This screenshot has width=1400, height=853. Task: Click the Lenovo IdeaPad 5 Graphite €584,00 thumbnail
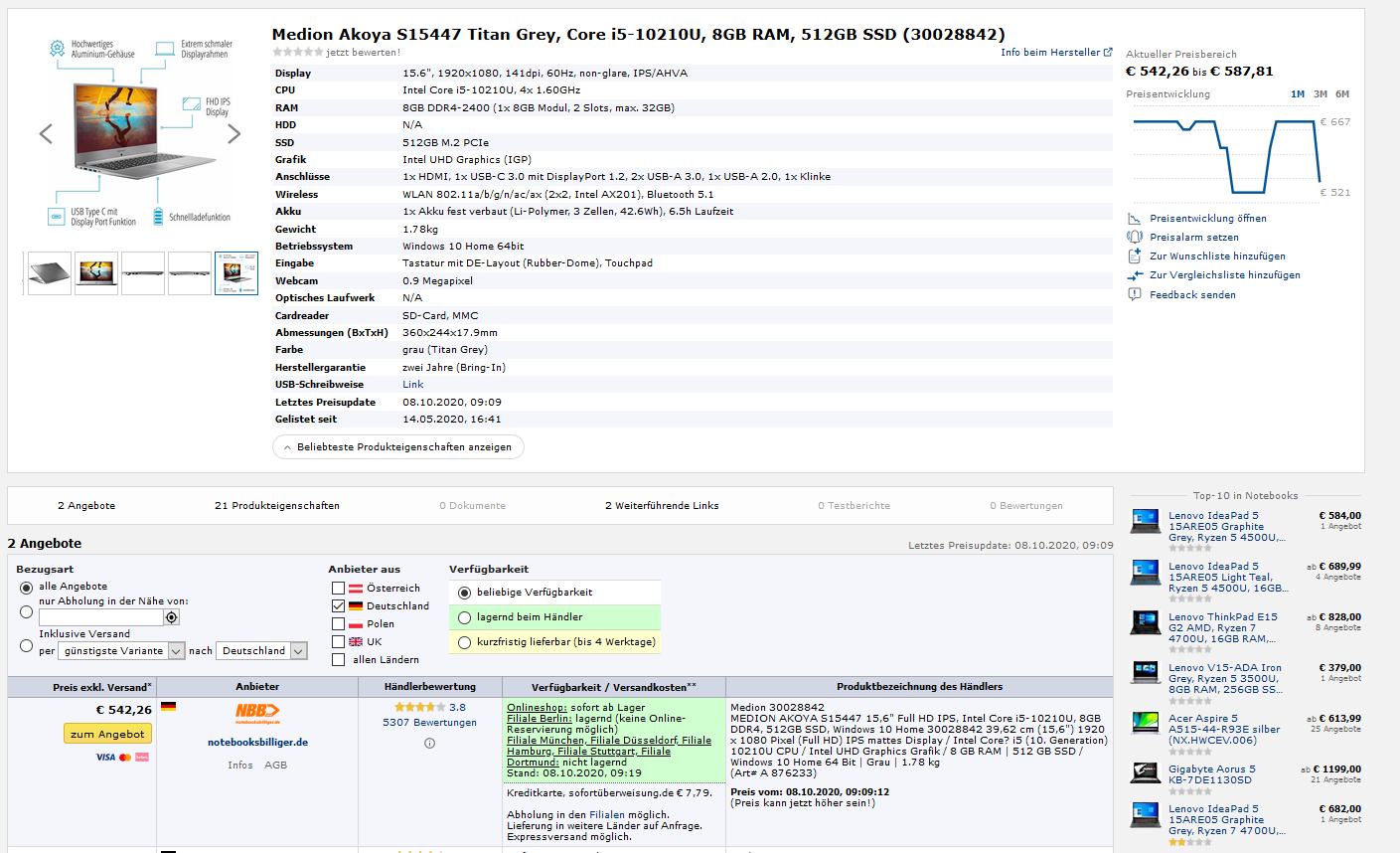tap(1146, 520)
